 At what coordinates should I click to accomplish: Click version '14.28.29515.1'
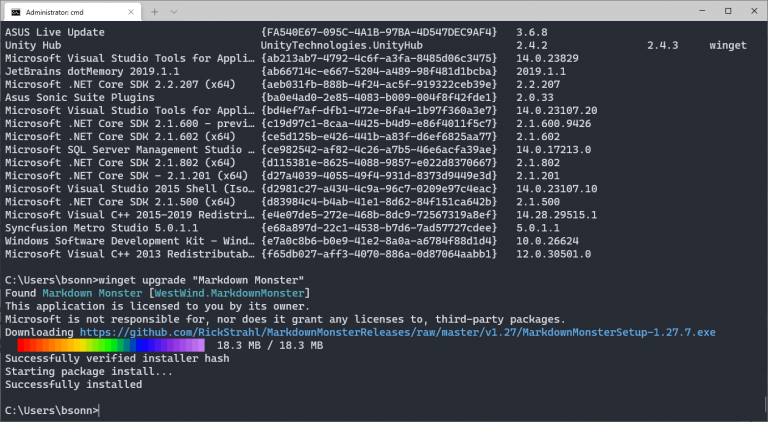(x=556, y=215)
